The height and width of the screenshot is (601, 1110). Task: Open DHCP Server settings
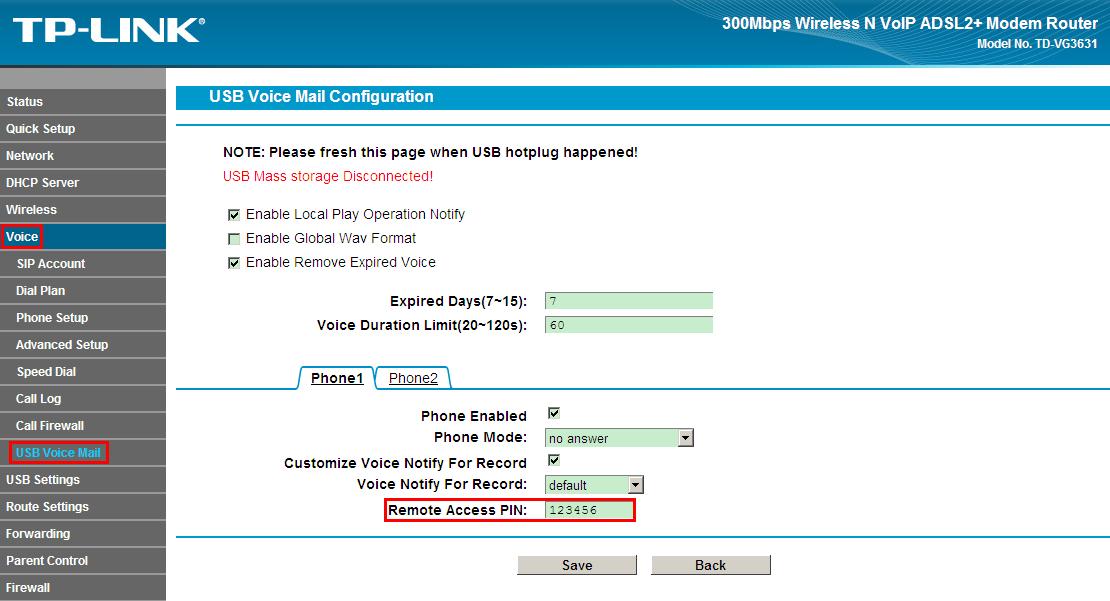click(82, 182)
